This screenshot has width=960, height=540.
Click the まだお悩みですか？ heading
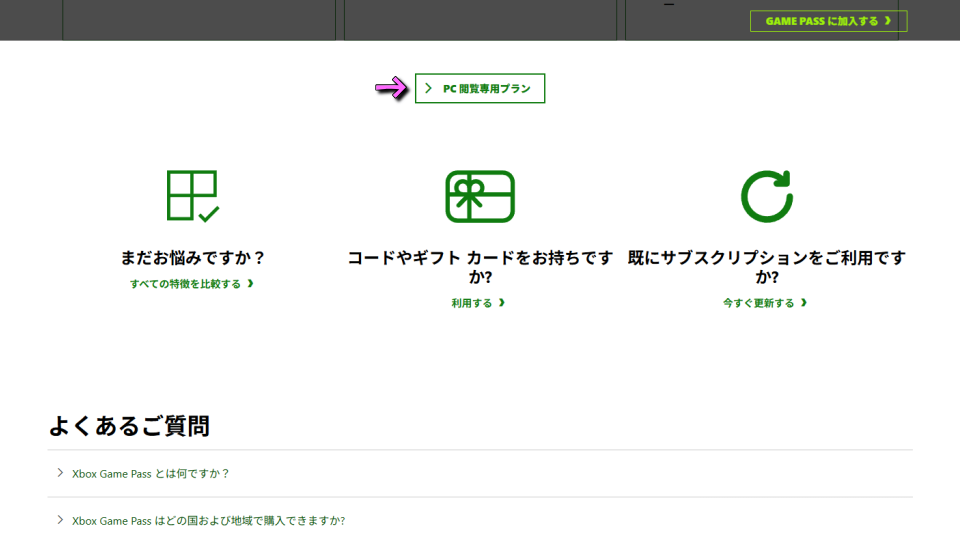click(x=193, y=258)
